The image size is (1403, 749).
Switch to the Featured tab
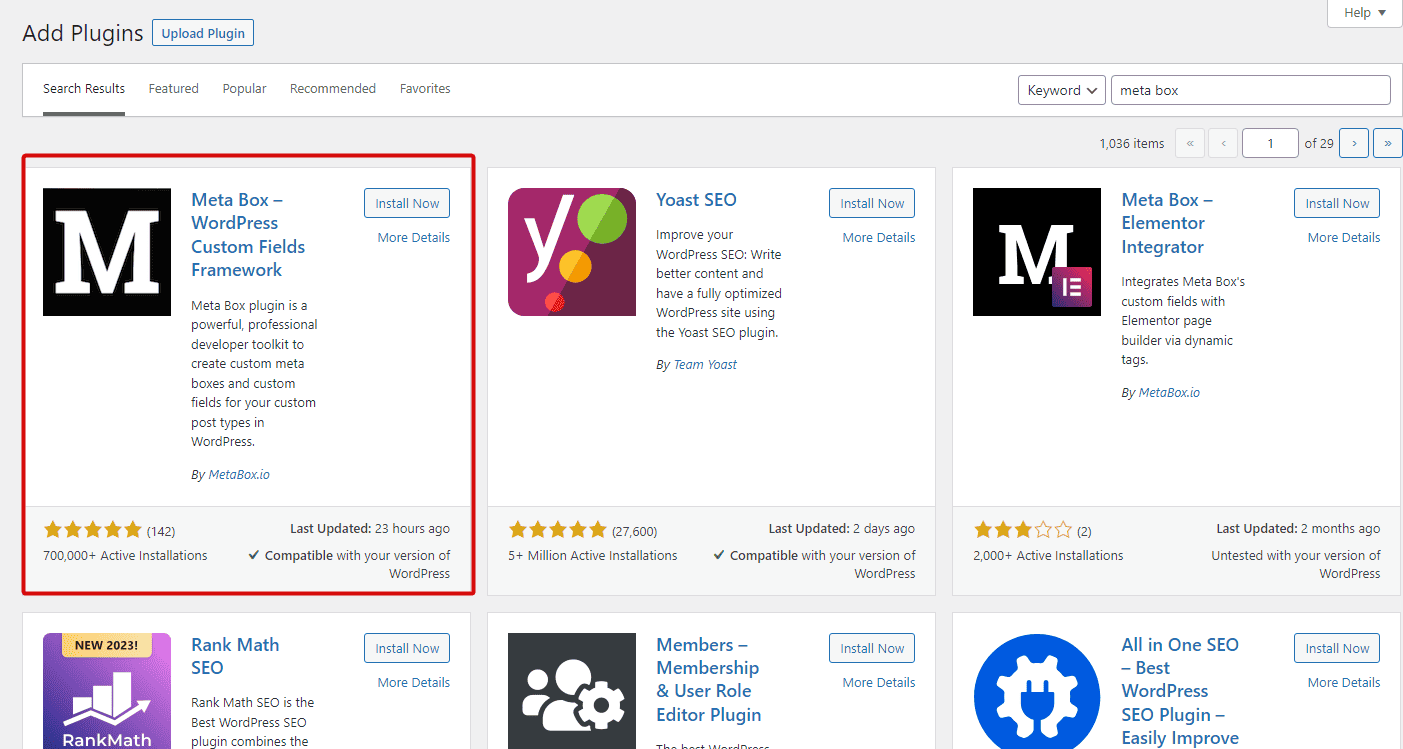point(174,89)
